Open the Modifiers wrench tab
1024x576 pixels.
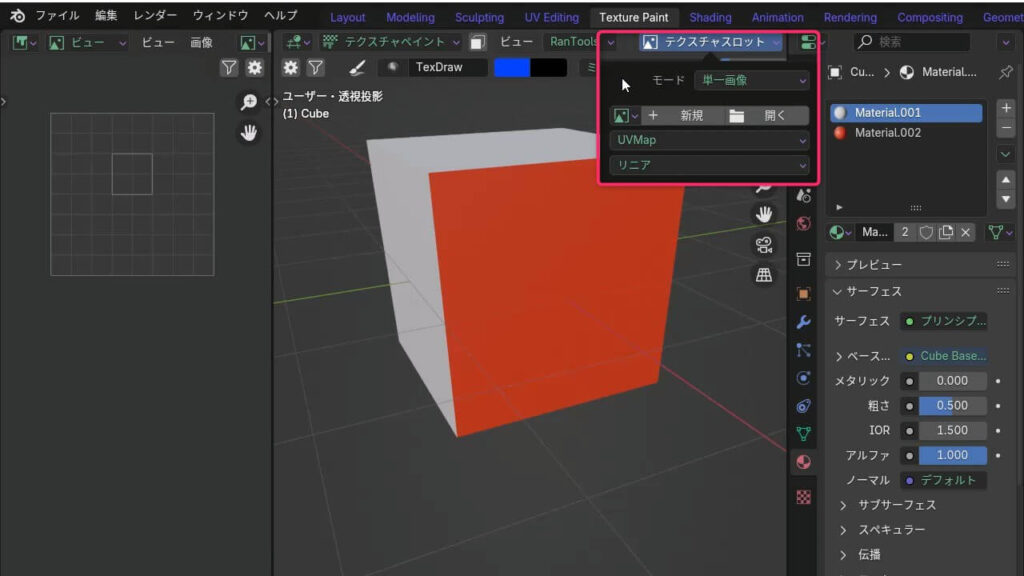(x=804, y=322)
